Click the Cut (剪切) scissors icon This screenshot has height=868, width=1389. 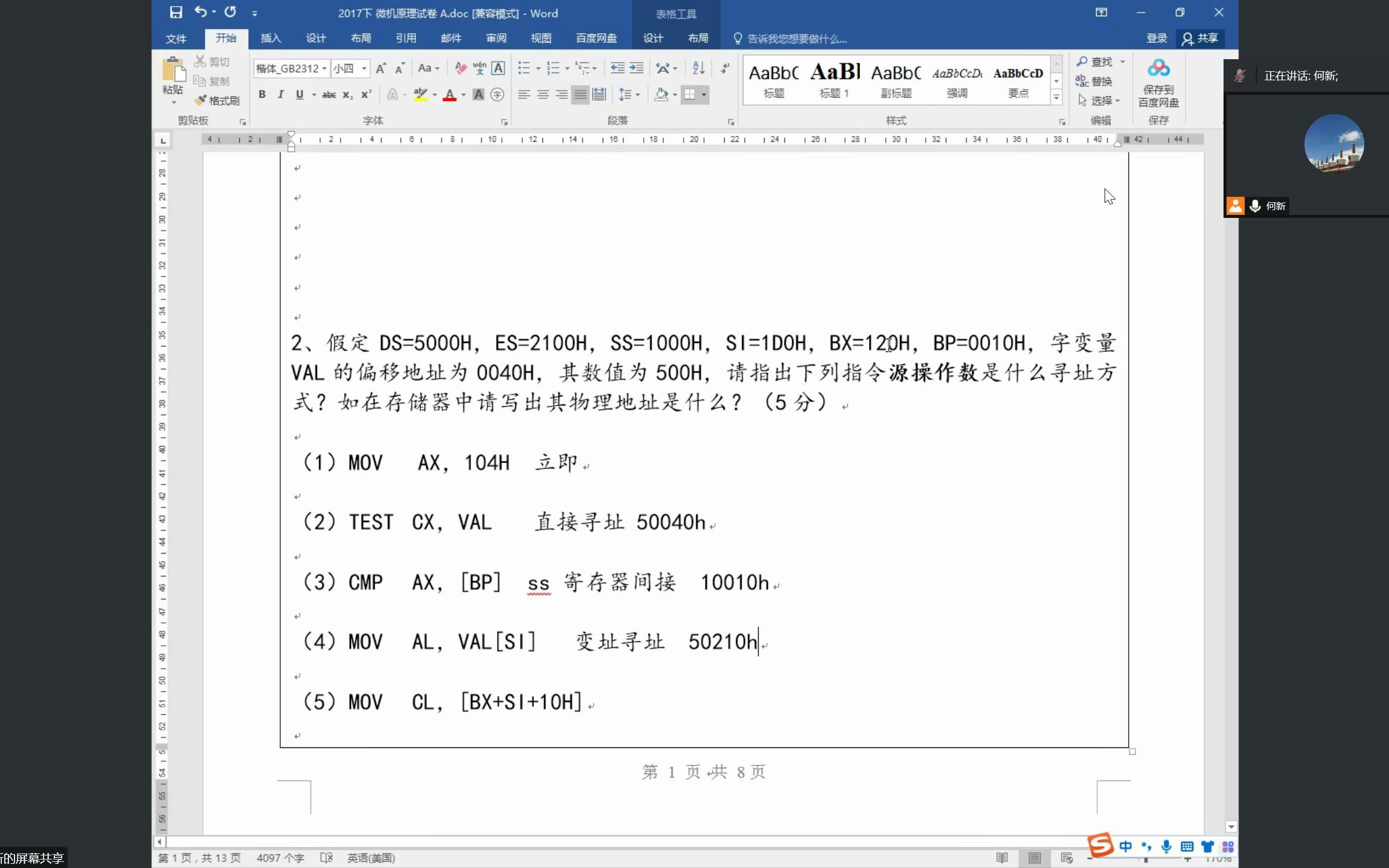[200, 62]
